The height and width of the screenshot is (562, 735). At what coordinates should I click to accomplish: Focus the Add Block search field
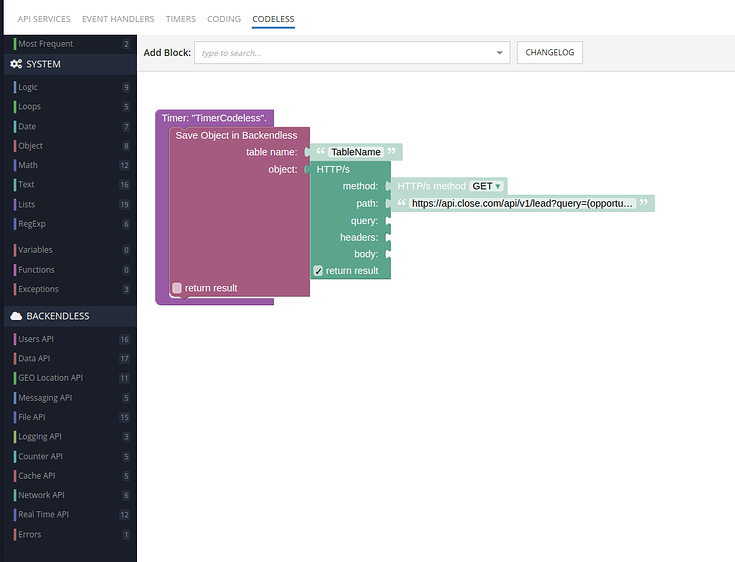352,52
